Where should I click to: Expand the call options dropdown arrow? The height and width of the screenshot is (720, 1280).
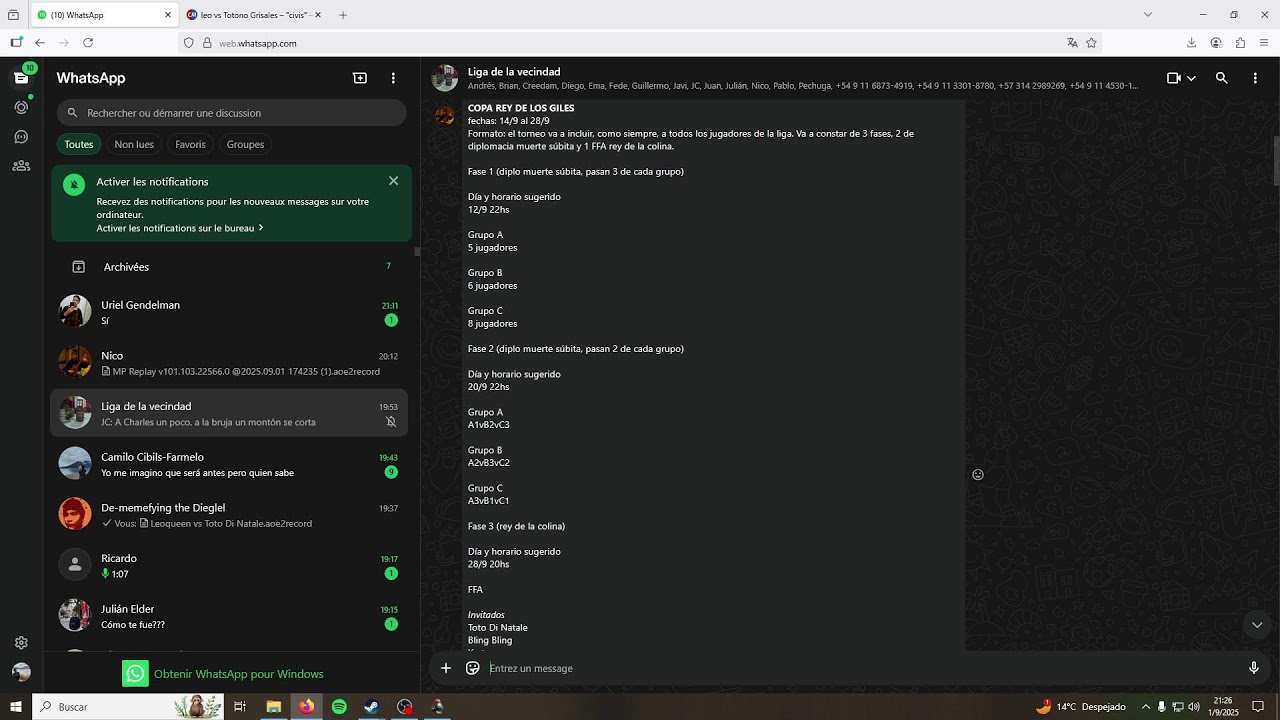[x=1191, y=78]
